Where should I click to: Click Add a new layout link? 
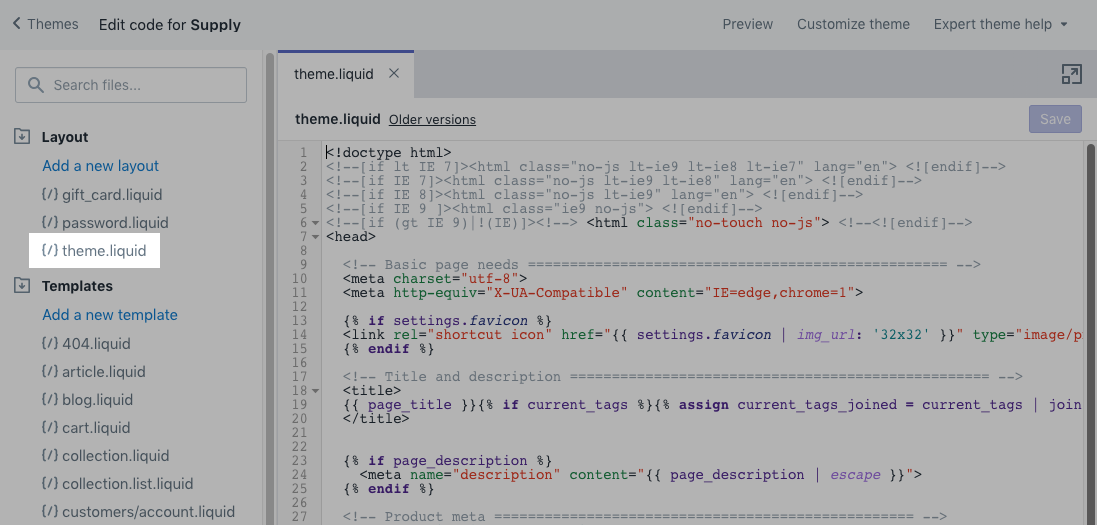[x=100, y=166]
